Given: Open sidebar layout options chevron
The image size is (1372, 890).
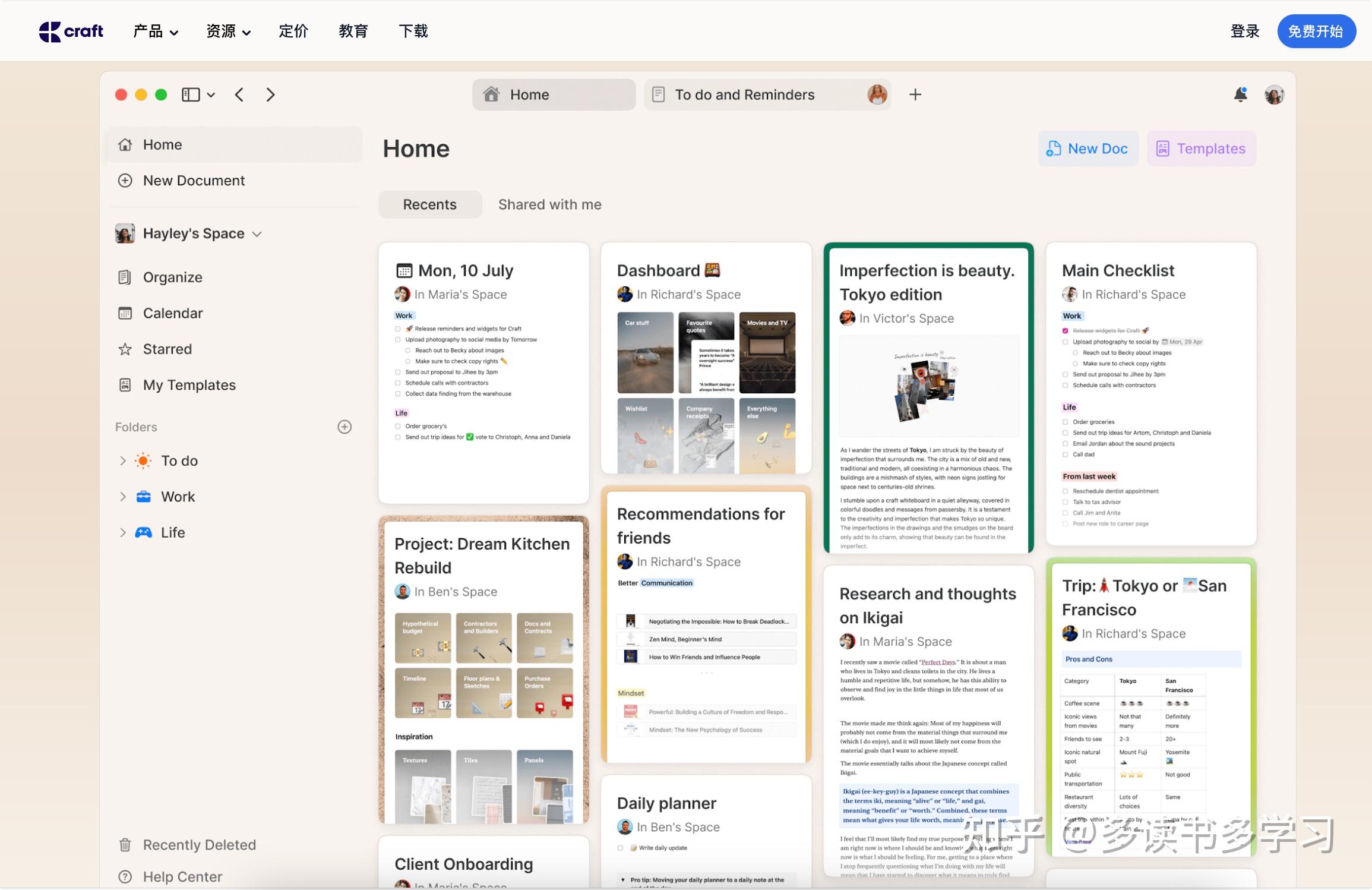Looking at the screenshot, I should coord(211,94).
